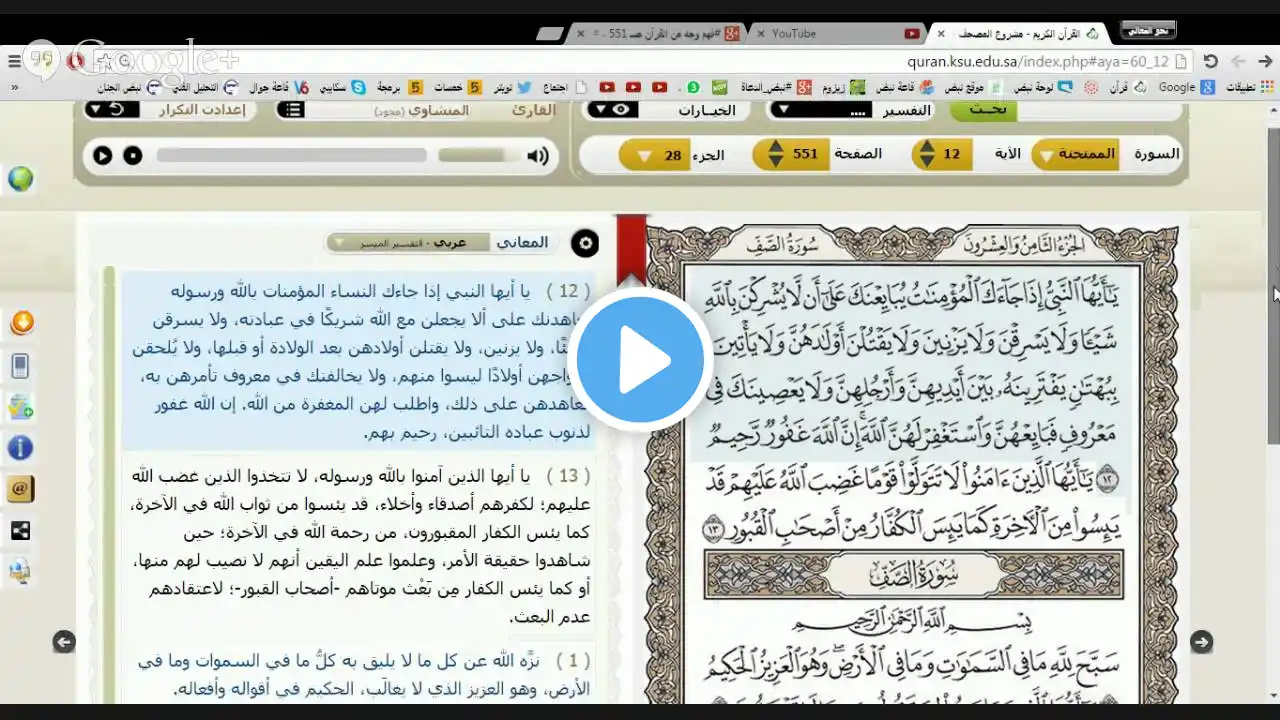This screenshot has width=1280, height=720.
Task: Reload the page with the refresh button
Action: [1210, 61]
